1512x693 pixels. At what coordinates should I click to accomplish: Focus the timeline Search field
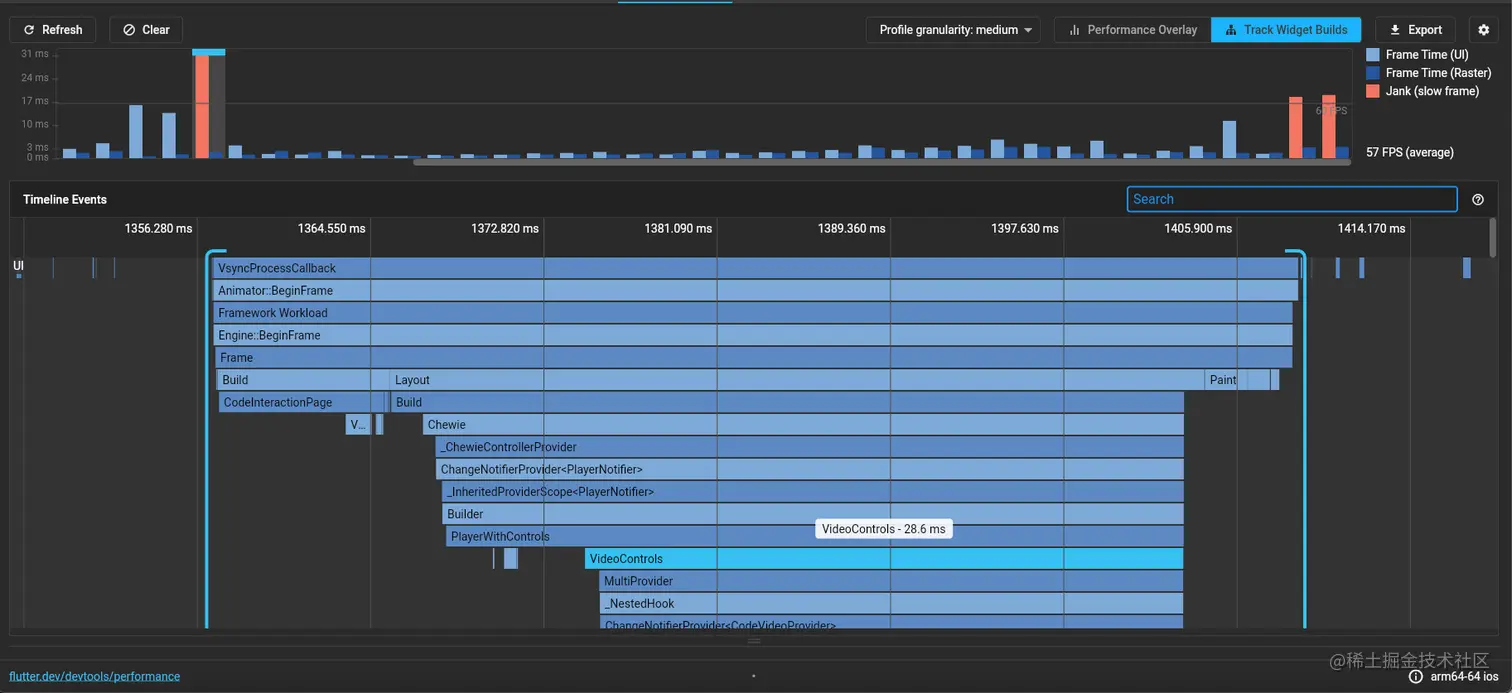click(1292, 199)
